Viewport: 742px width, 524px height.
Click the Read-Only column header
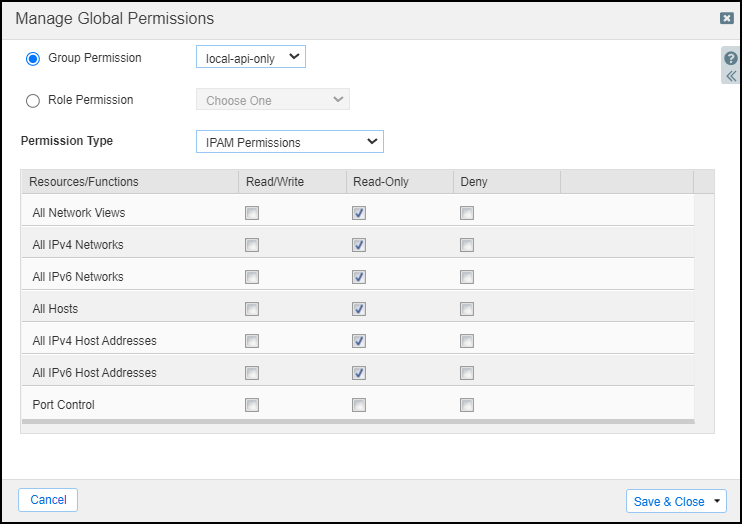pyautogui.click(x=381, y=182)
